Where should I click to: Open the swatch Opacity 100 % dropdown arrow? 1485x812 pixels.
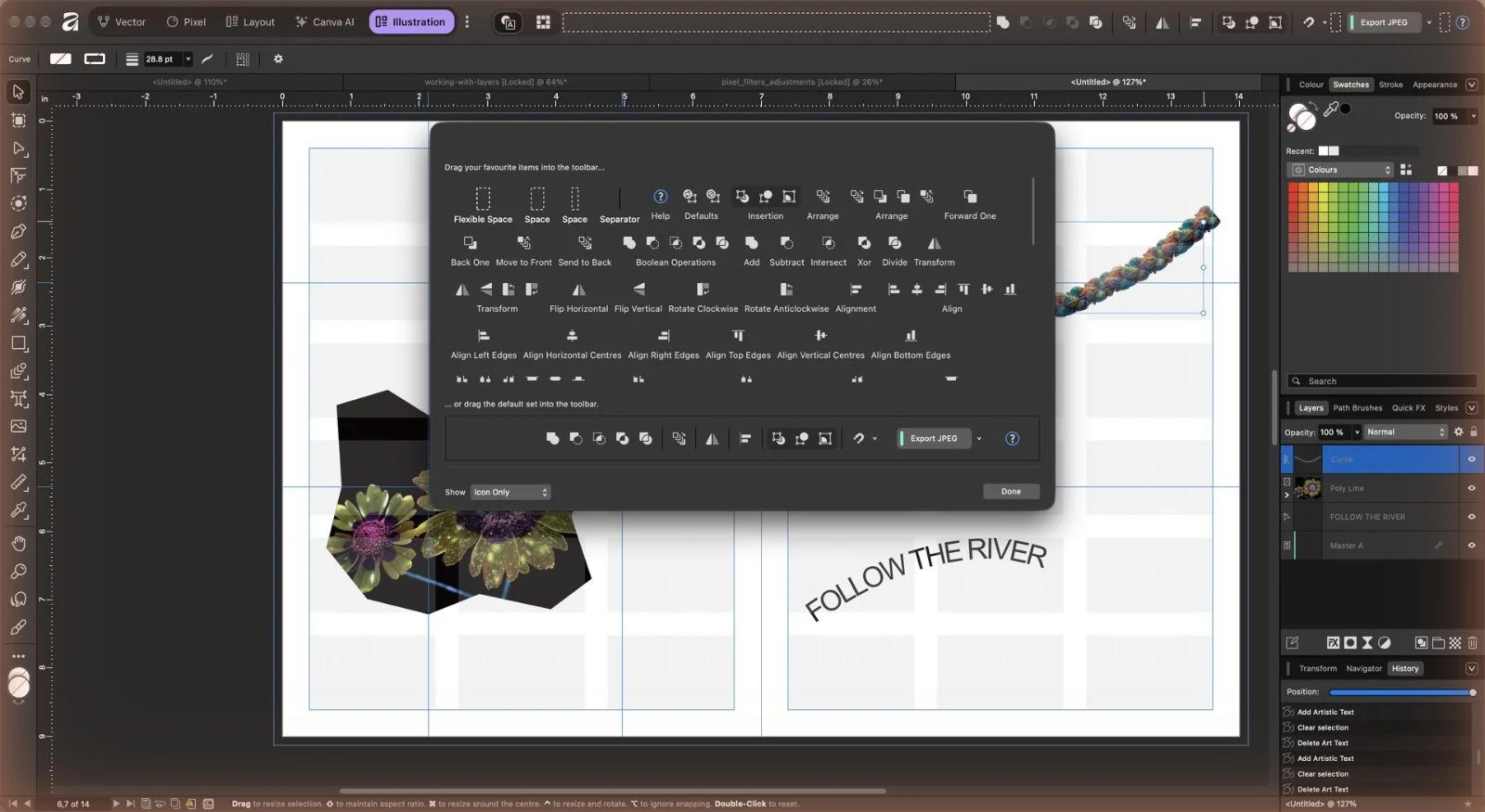click(1473, 116)
